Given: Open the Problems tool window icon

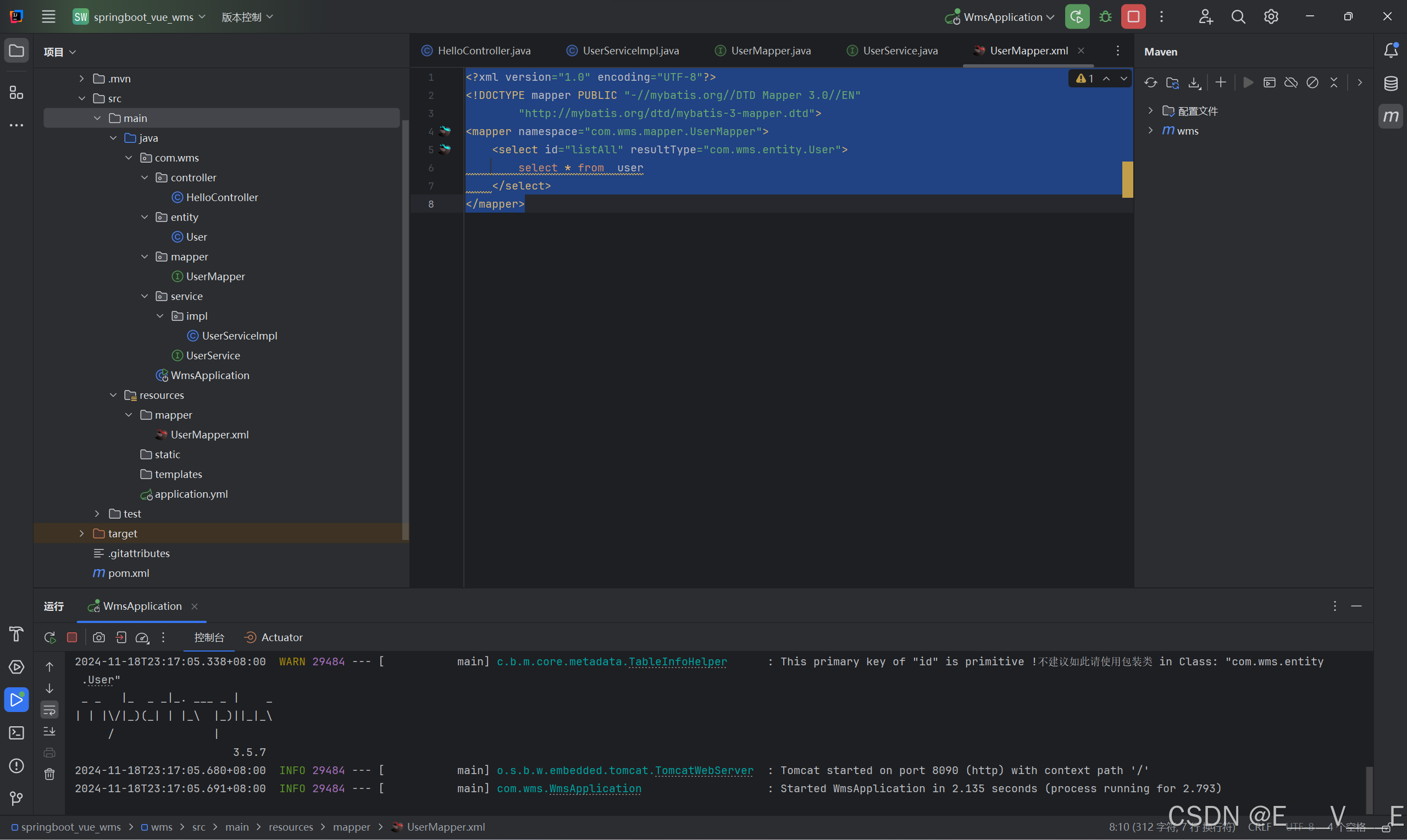Looking at the screenshot, I should [16, 766].
